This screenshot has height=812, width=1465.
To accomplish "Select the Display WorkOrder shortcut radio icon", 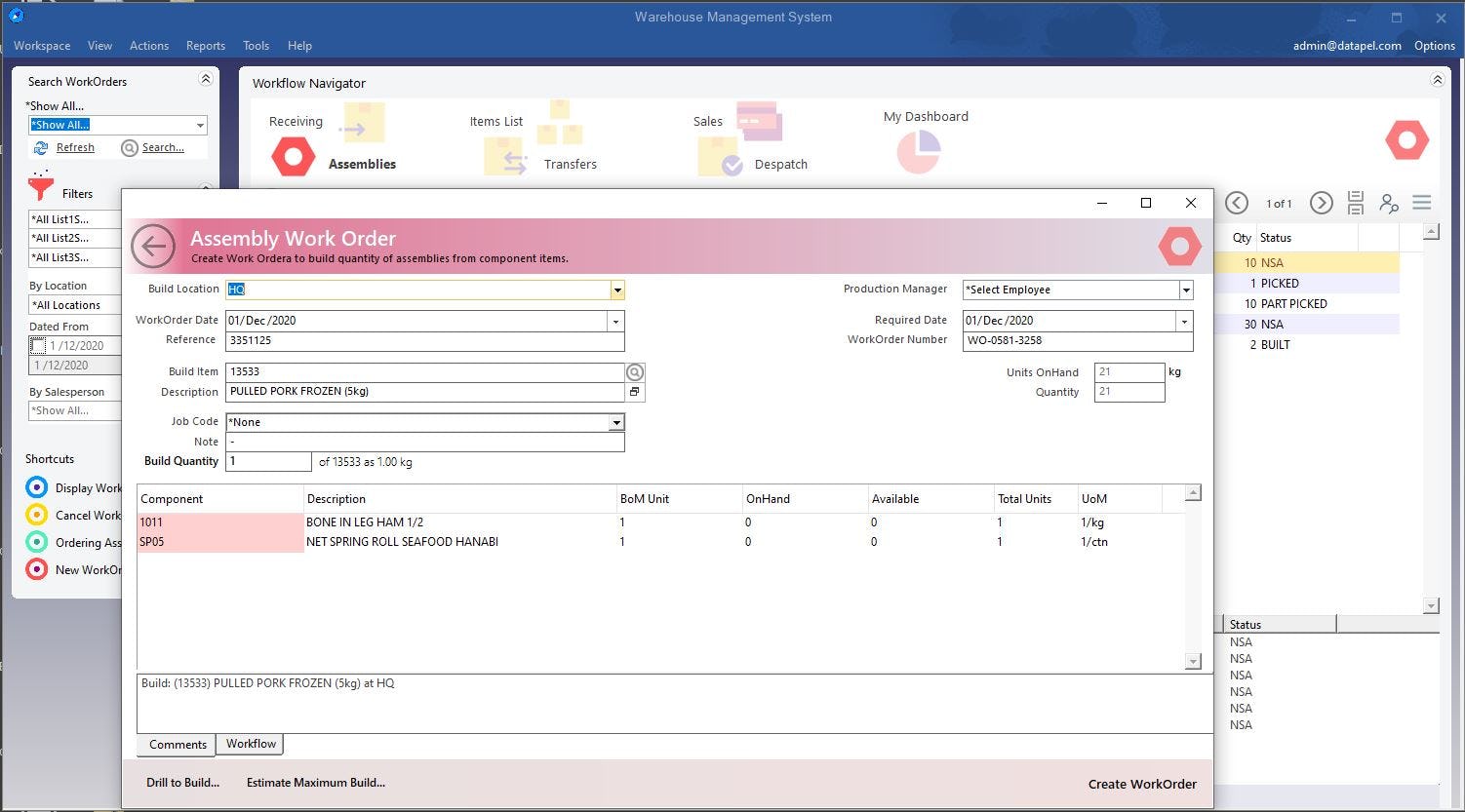I will (37, 487).
